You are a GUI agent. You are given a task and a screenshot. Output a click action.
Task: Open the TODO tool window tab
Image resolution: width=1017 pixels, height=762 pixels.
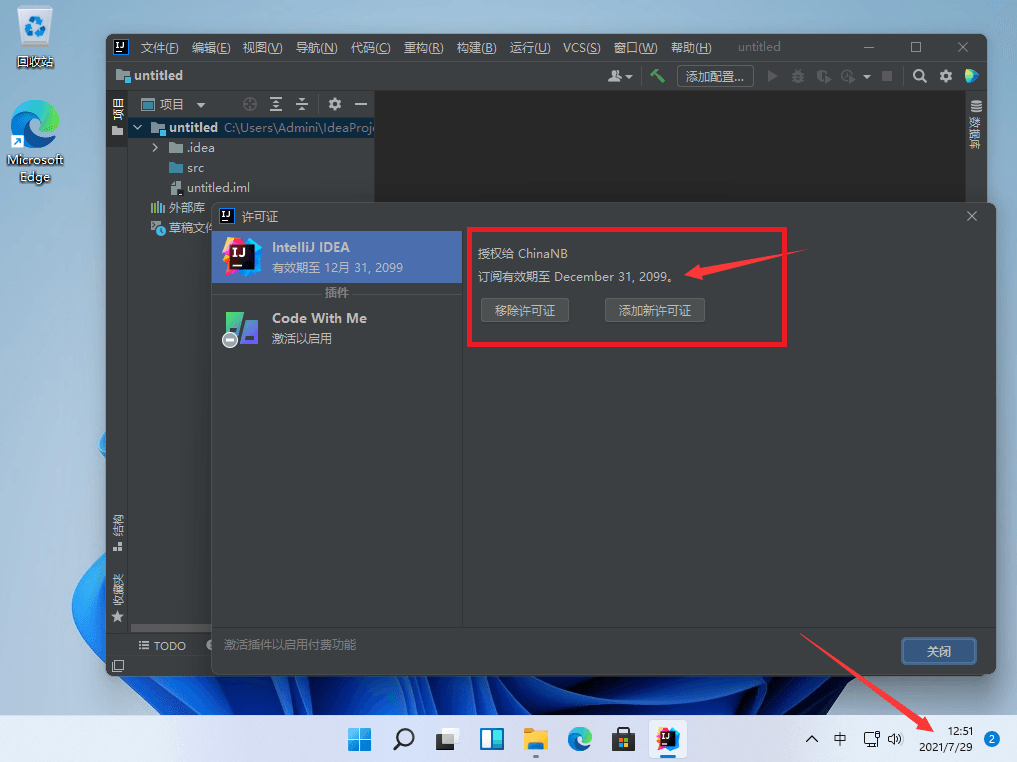point(162,646)
